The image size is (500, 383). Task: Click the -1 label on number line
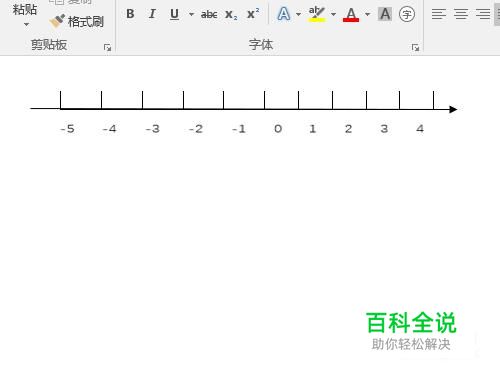(239, 129)
